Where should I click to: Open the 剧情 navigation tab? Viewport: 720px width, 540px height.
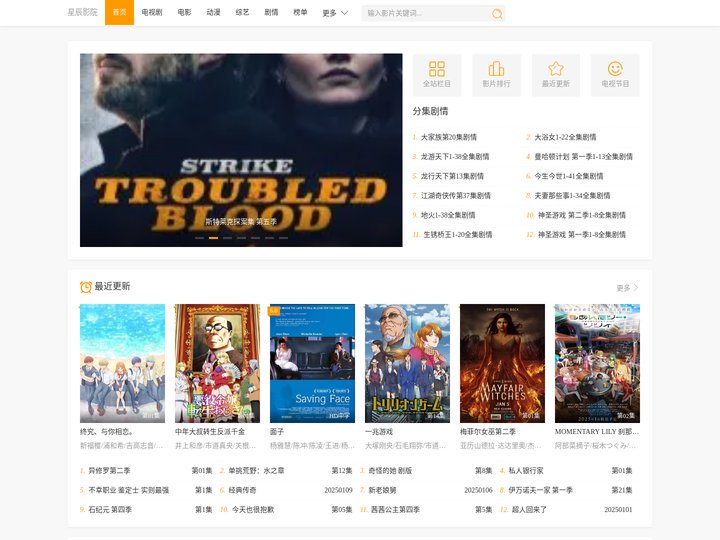(271, 12)
